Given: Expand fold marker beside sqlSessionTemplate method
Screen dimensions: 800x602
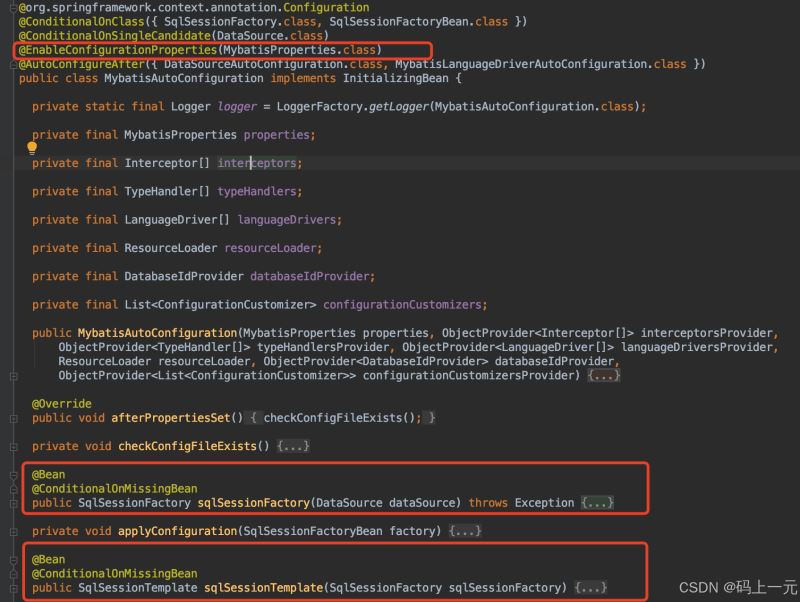Looking at the screenshot, I should click(x=14, y=588).
